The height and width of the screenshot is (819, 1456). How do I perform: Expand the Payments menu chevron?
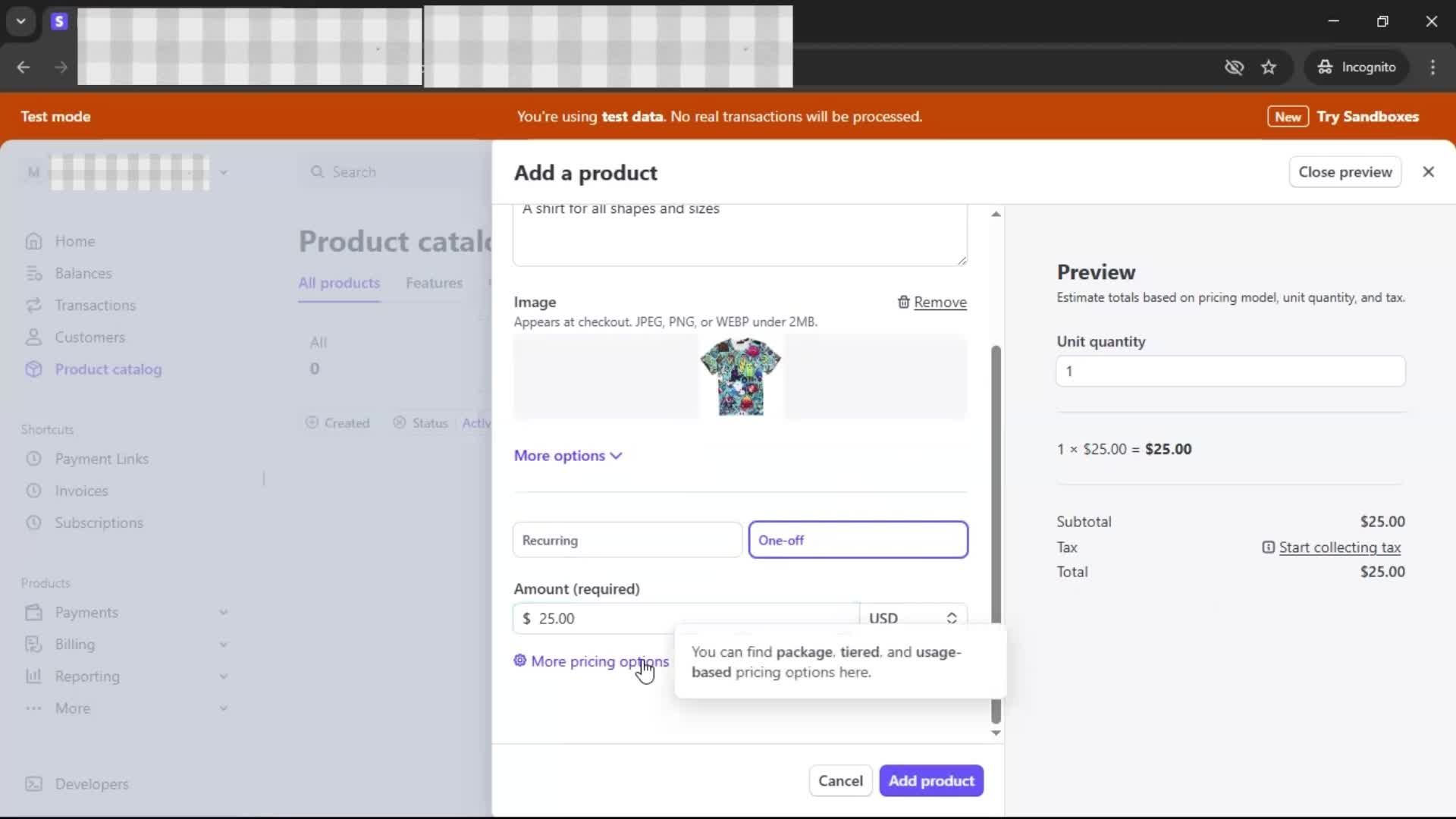(x=224, y=613)
